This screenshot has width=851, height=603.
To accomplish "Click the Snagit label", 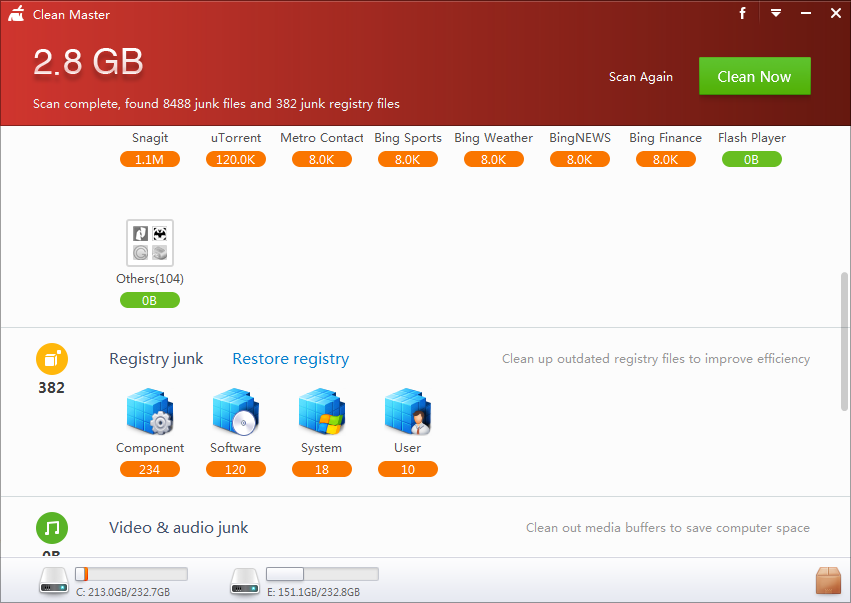I will click(x=150, y=138).
